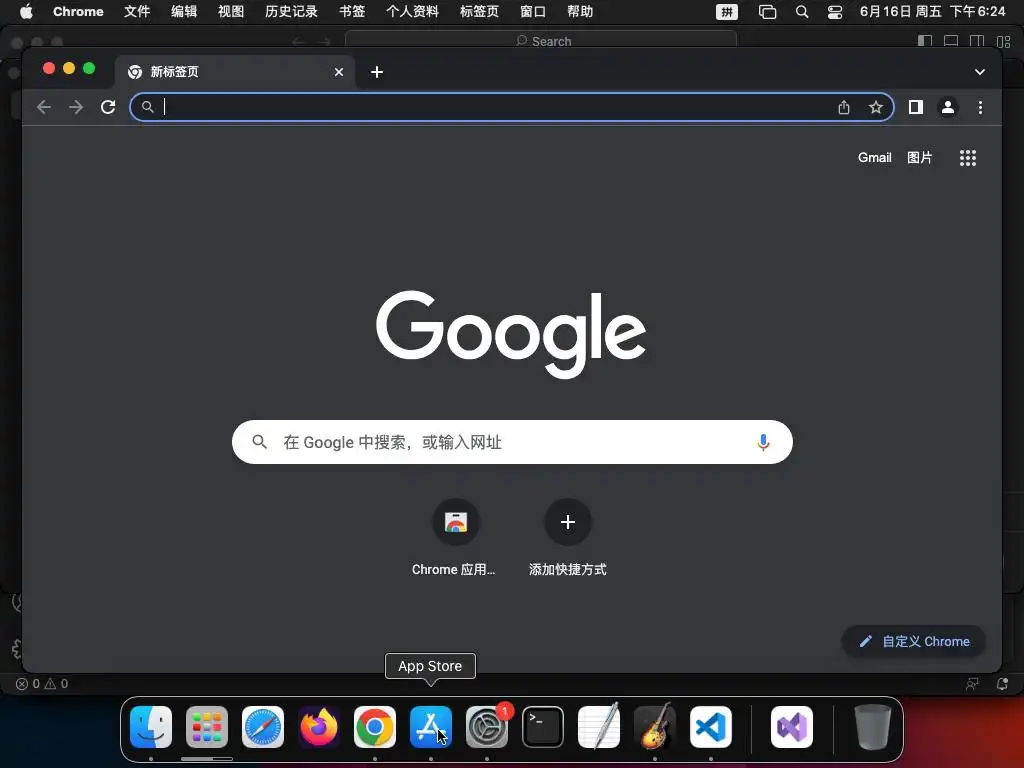Toggle VS Code primary sidebar layout icon

point(925,41)
